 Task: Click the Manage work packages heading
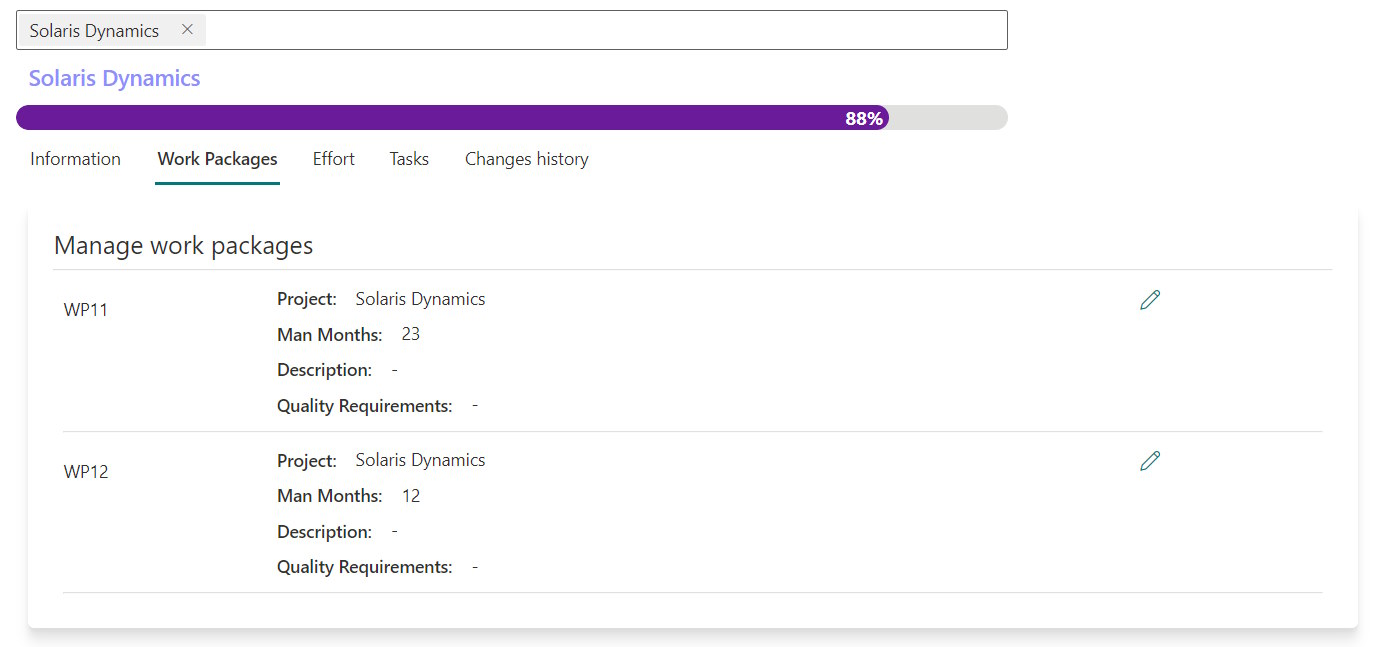pos(183,246)
